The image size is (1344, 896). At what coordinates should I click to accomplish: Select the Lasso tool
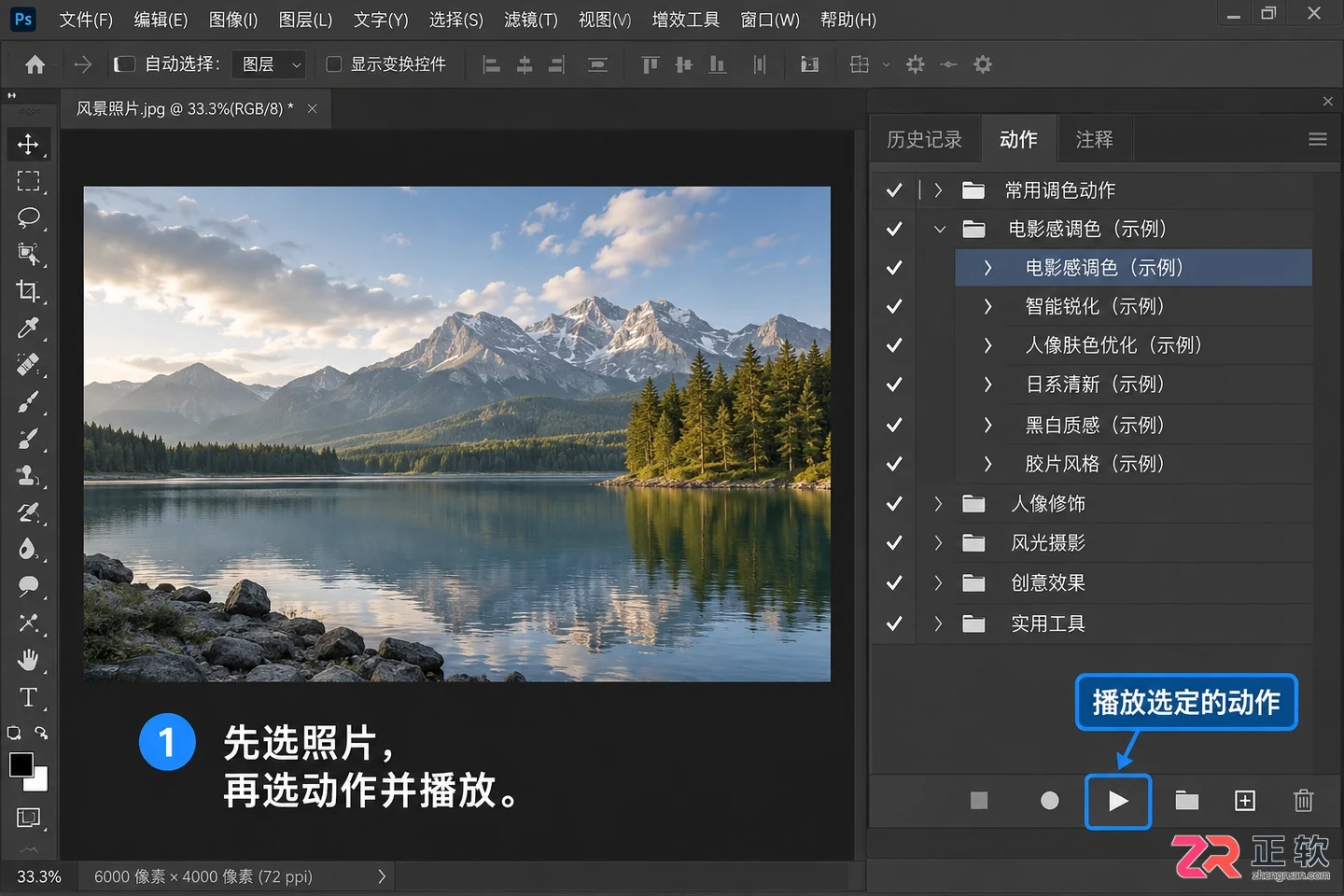tap(28, 217)
